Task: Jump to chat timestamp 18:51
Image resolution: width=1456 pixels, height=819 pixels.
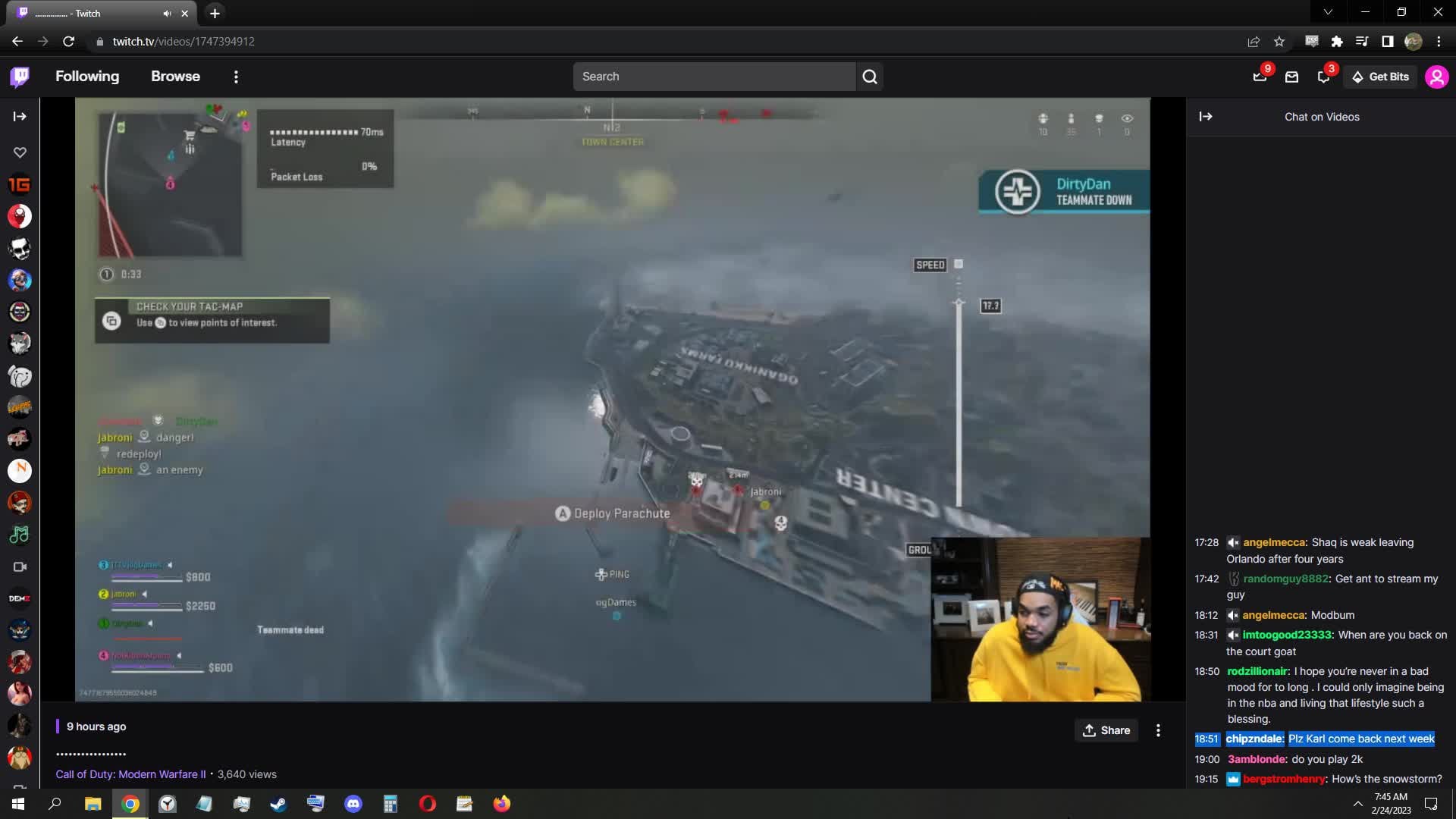Action: [1206, 739]
